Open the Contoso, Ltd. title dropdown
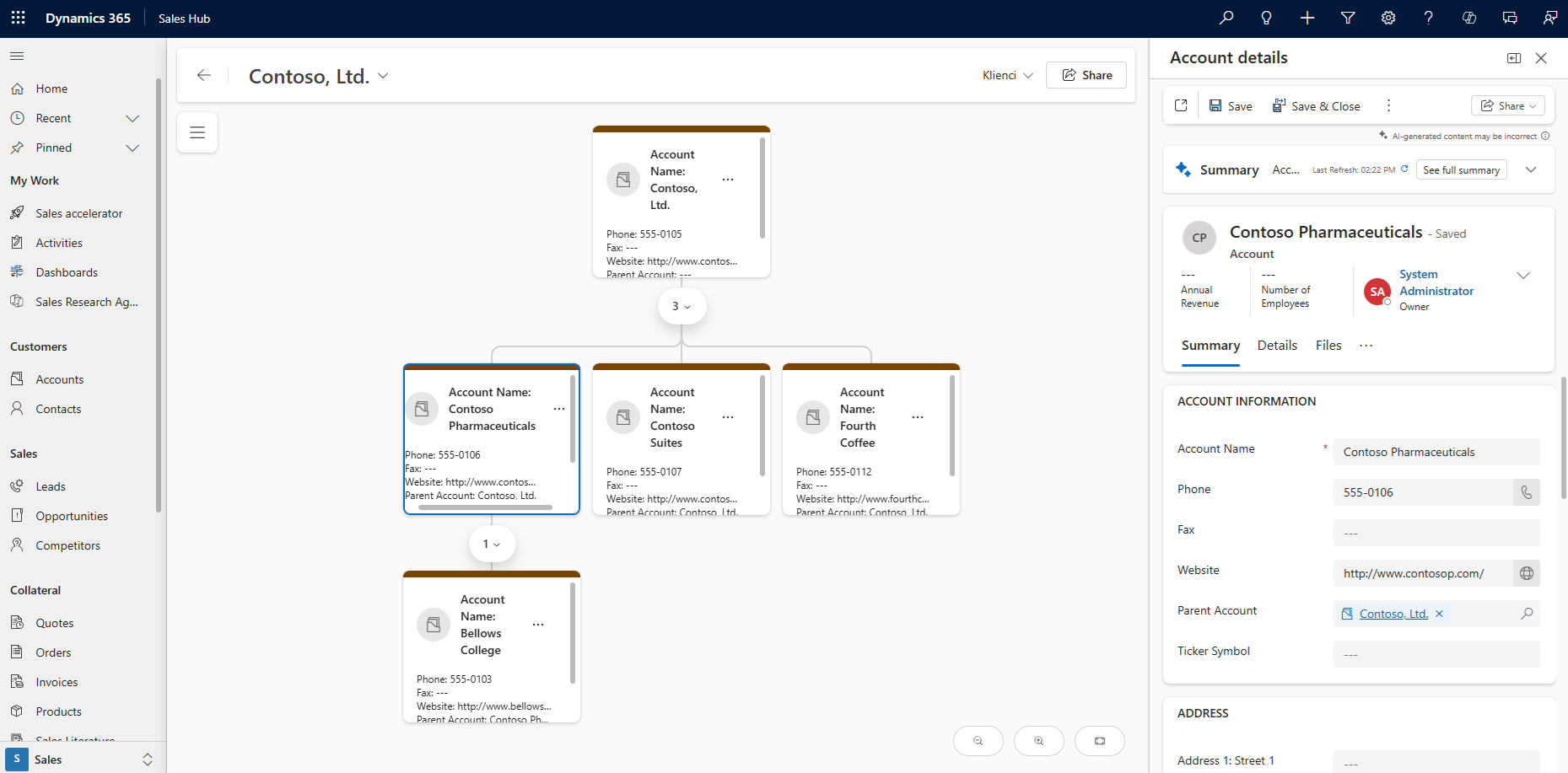Viewport: 1568px width, 773px height. click(x=383, y=76)
